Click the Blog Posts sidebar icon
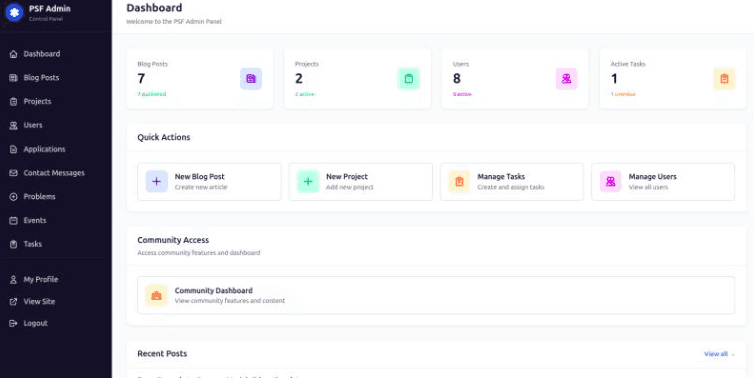The height and width of the screenshot is (378, 754). [x=13, y=77]
